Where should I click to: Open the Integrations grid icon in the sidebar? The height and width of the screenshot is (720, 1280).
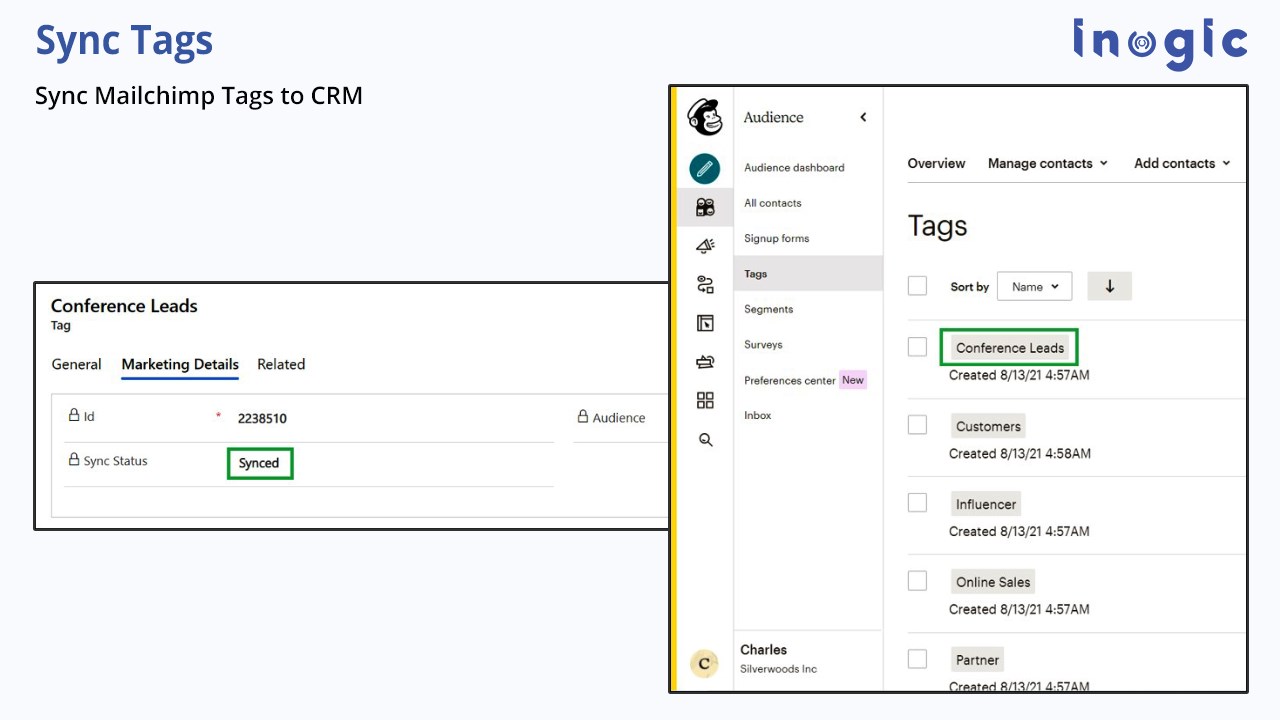point(705,401)
